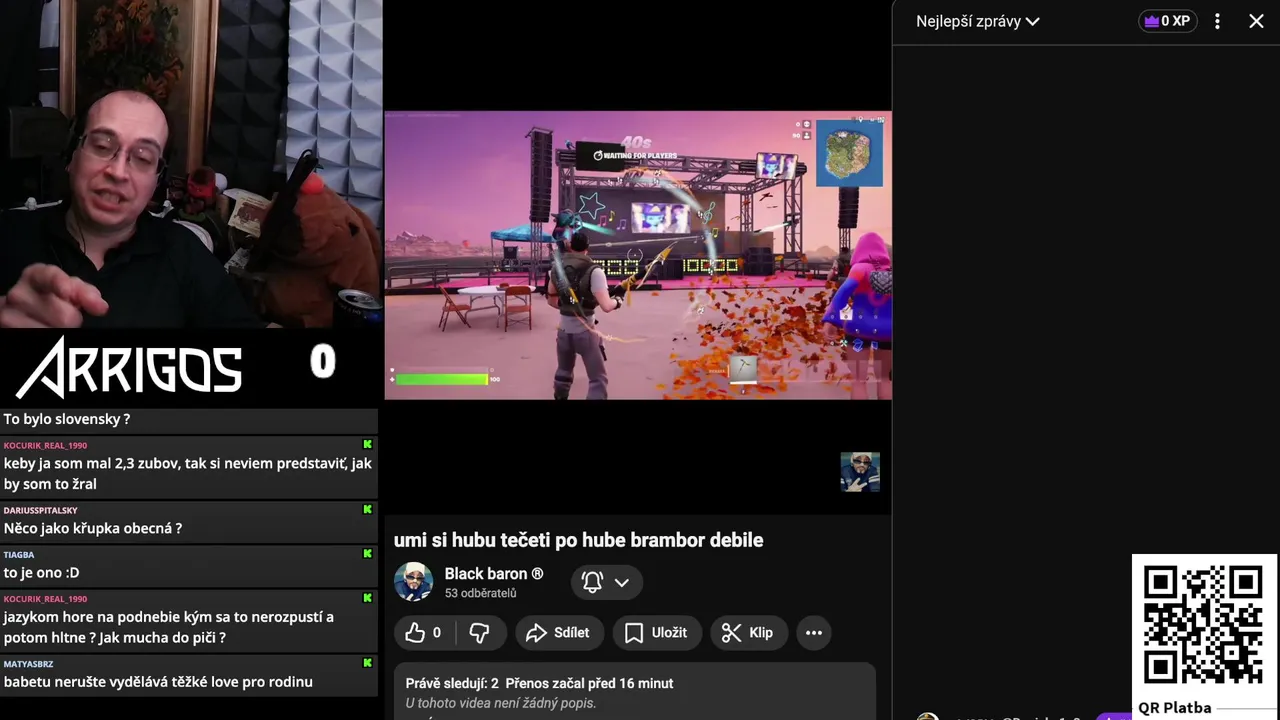Click the message 'To bylo slovensky ?'
This screenshot has height=720, width=1280.
tap(67, 419)
